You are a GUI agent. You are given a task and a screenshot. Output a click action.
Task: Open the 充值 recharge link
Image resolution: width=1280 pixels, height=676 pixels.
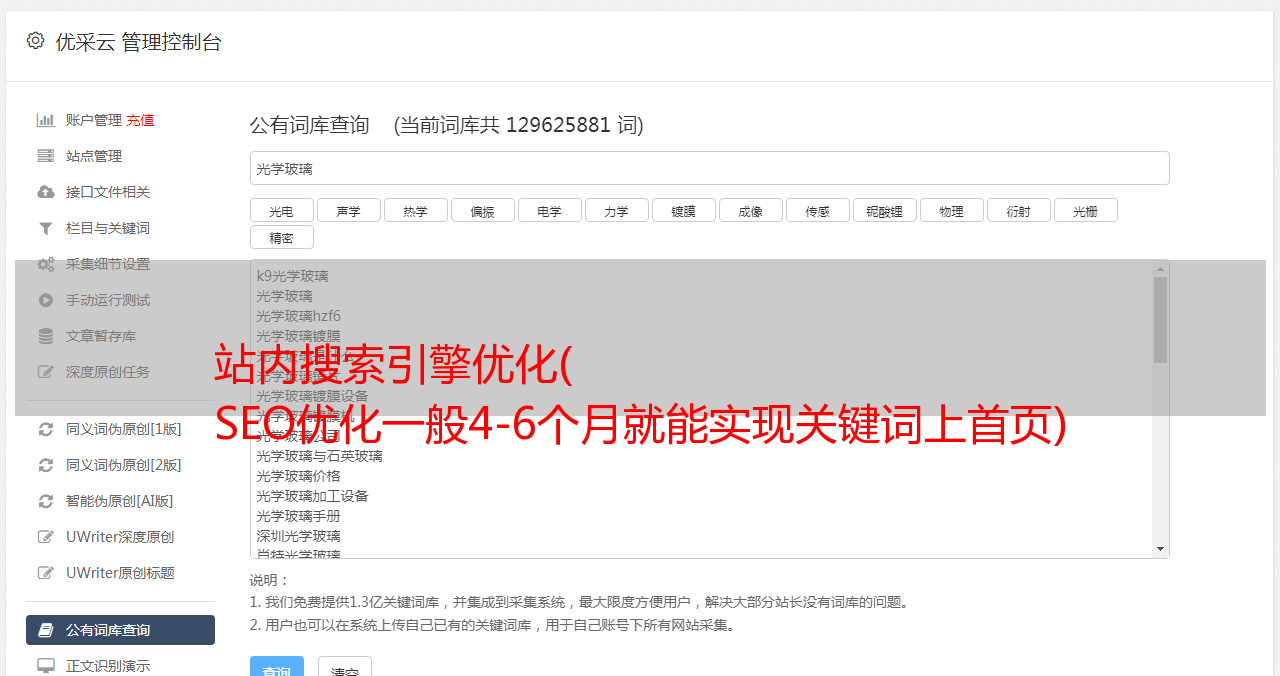[140, 120]
